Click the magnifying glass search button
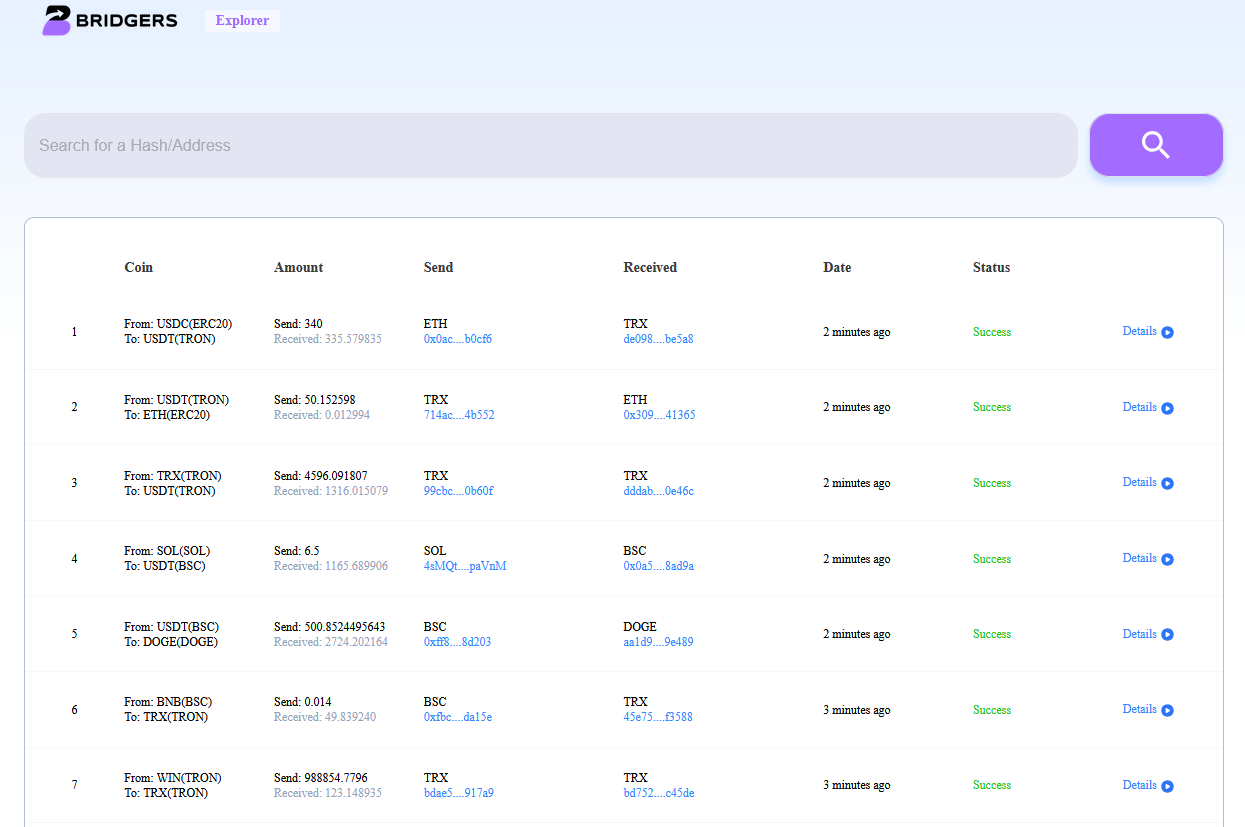This screenshot has height=827, width=1245. point(1155,145)
